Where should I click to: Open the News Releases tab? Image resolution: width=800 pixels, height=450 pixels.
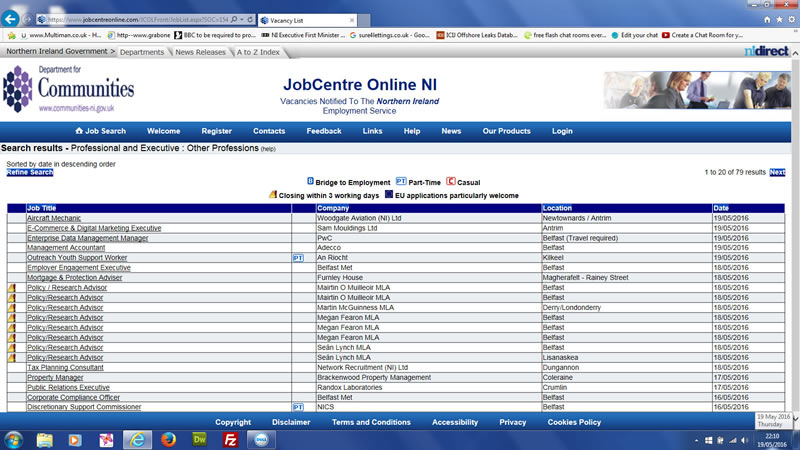200,52
